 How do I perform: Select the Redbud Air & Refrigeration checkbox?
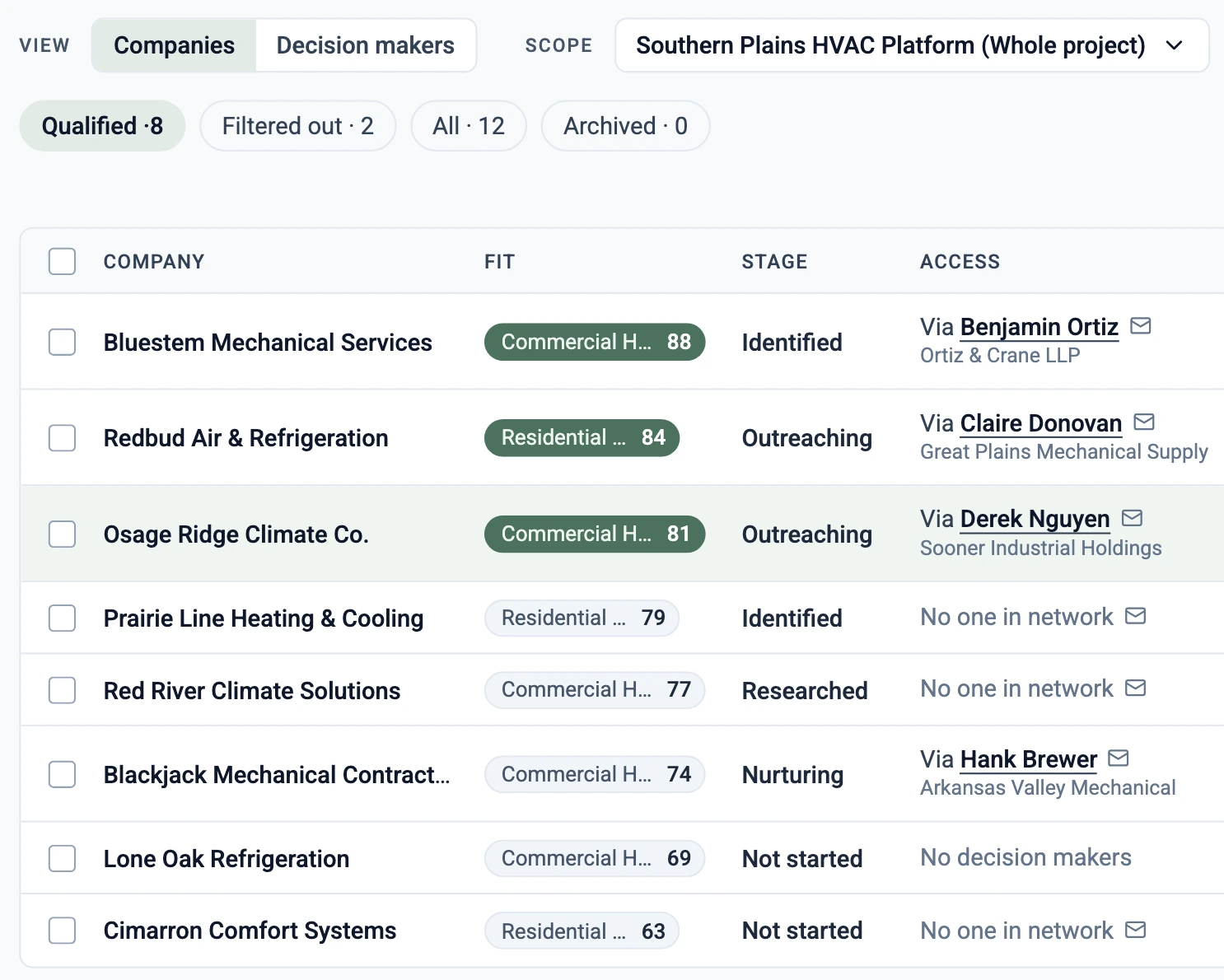pyautogui.click(x=62, y=438)
